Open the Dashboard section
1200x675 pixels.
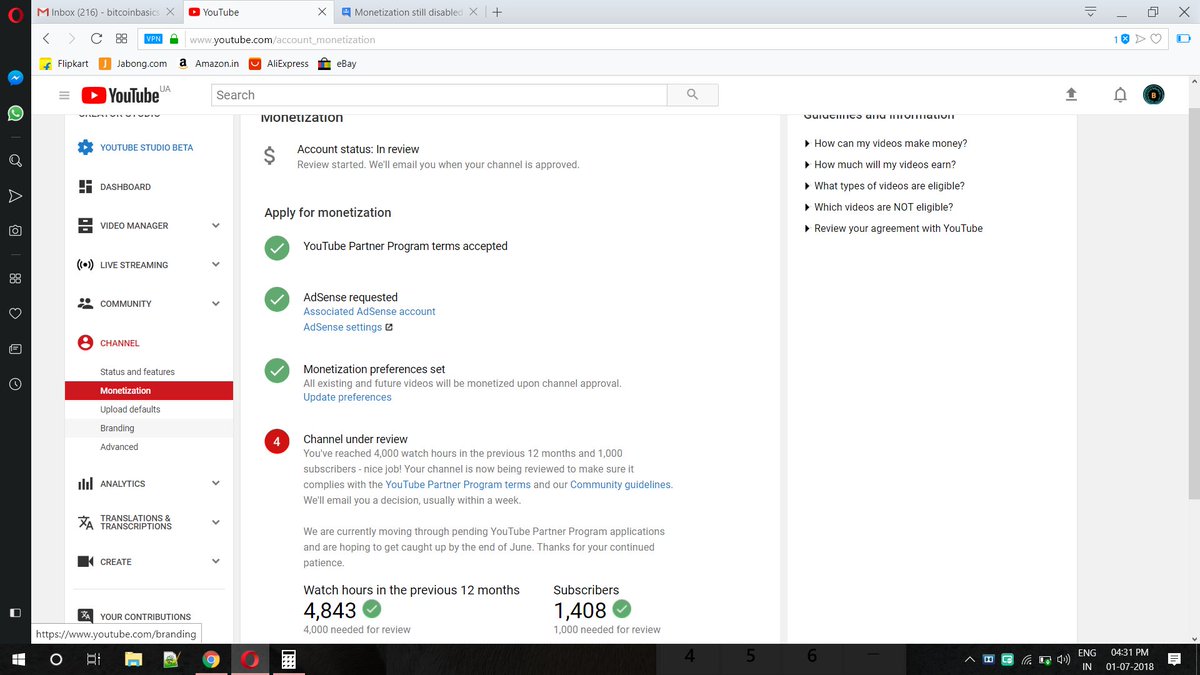[114, 187]
